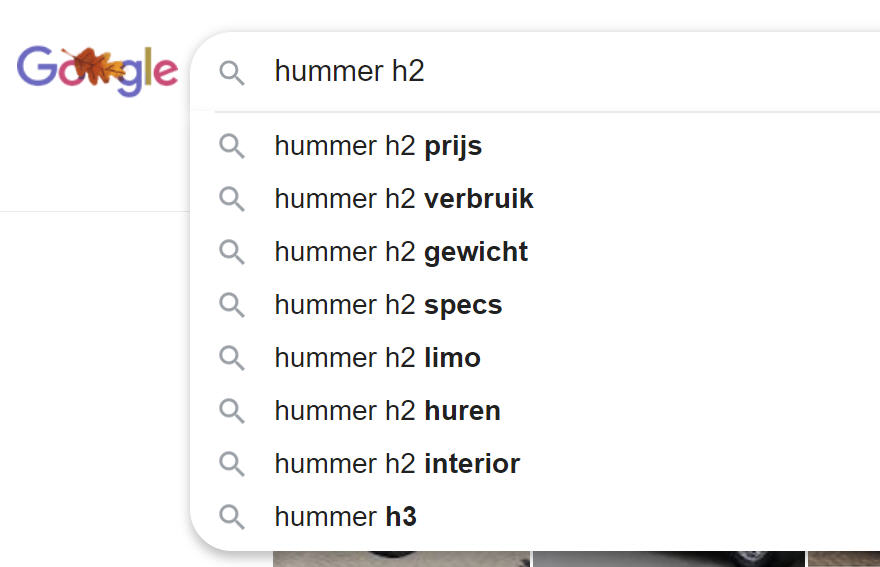
Task: Click the Google logo with autumn leaf
Action: point(98,71)
